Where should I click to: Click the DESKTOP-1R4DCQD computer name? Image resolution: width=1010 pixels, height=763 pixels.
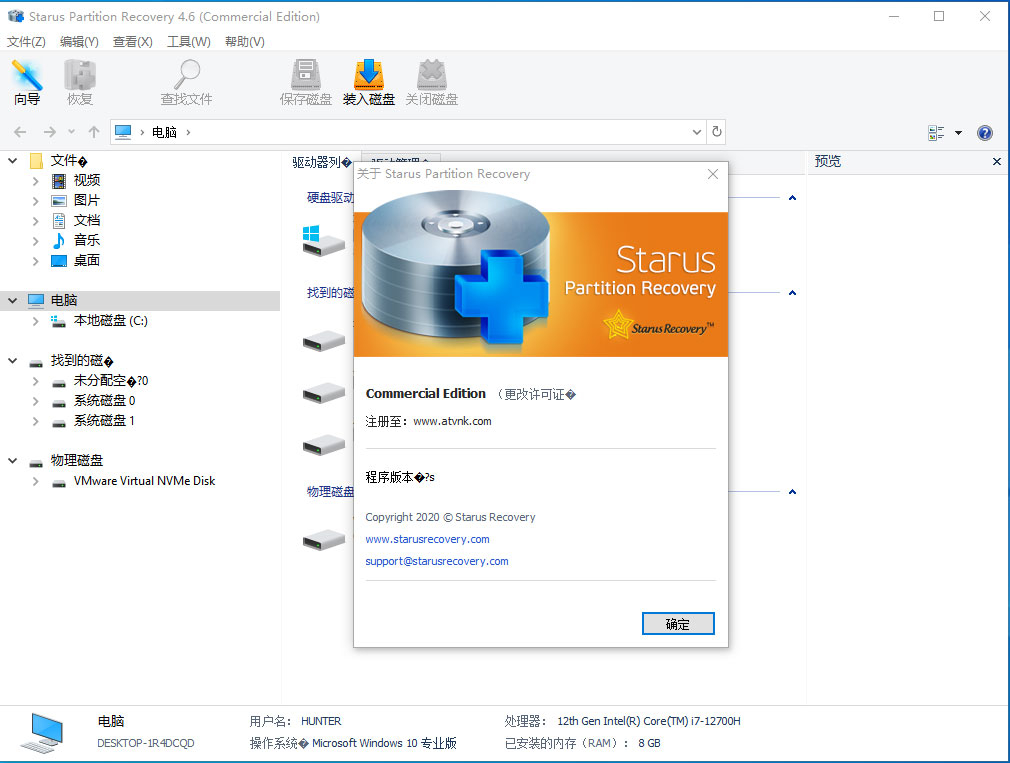[x=146, y=743]
